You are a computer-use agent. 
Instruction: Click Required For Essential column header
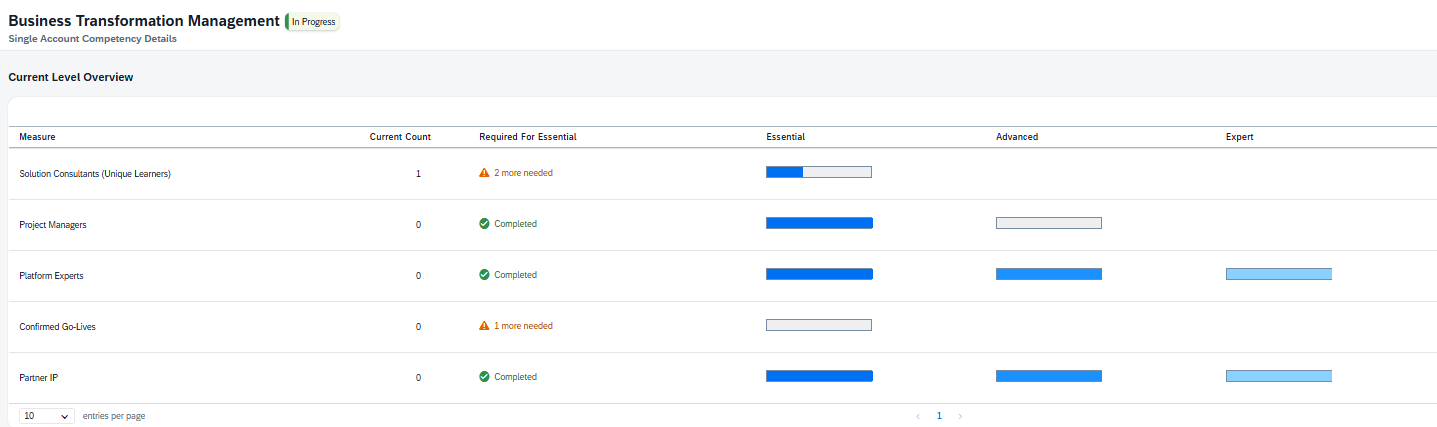[527, 137]
